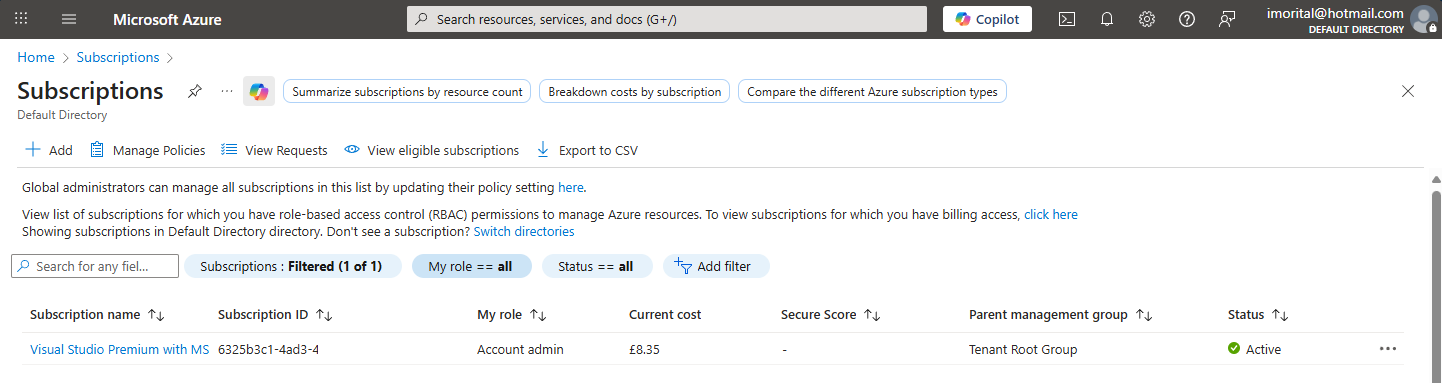Open View Requests
Viewport: 1442px width, 383px height.
point(274,150)
